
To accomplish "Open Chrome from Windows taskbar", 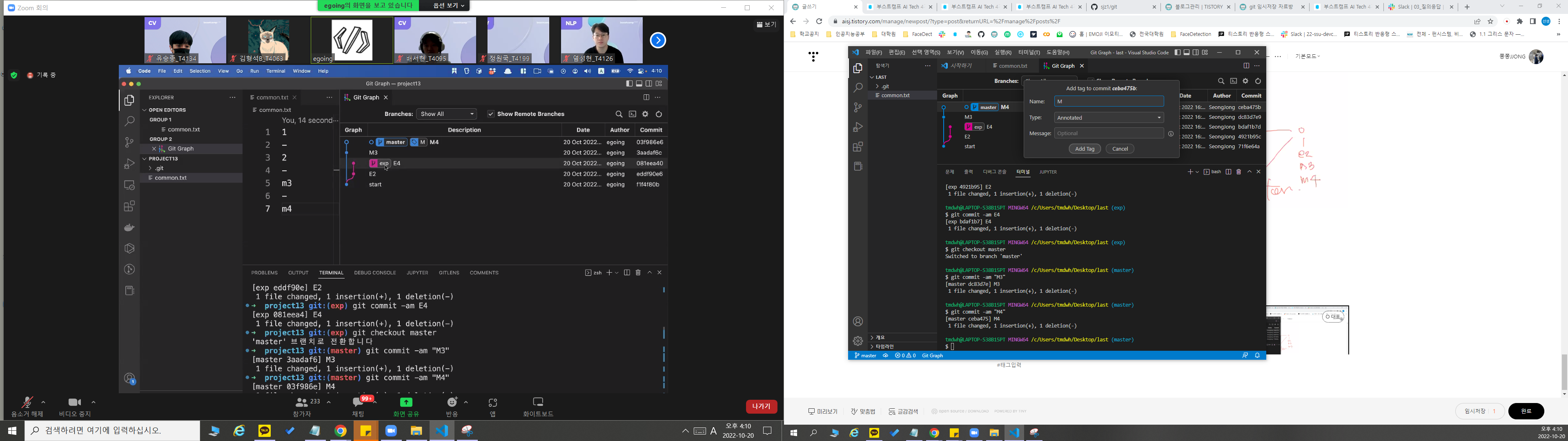I will (340, 431).
